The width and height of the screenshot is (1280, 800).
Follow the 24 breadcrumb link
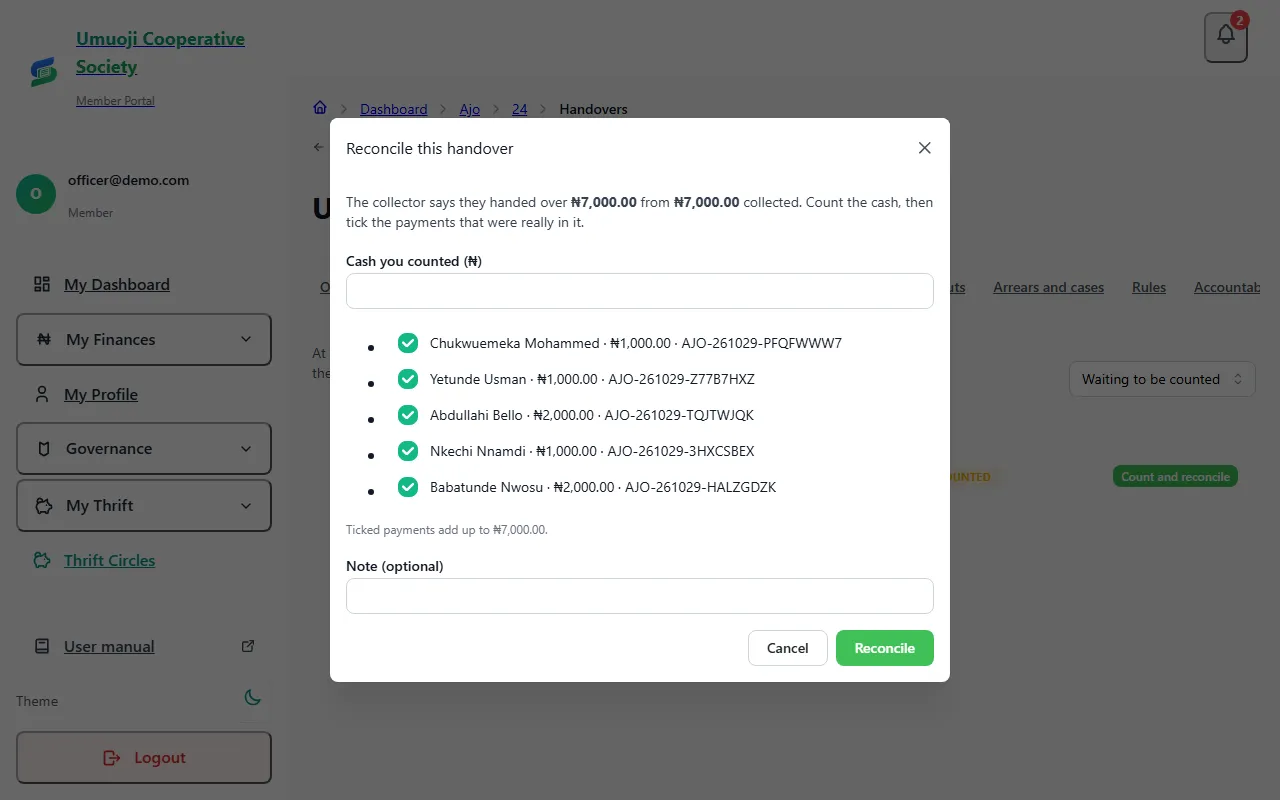tap(520, 109)
